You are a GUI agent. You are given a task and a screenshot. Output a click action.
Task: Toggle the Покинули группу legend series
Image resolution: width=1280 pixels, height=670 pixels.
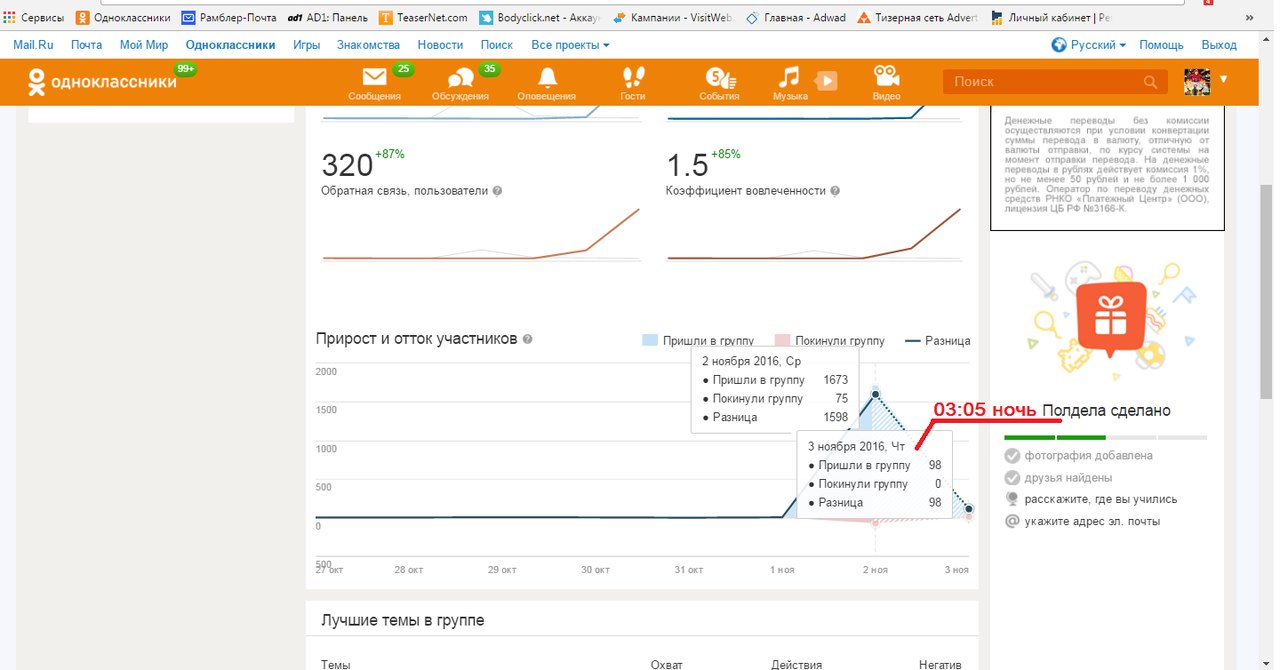point(830,341)
